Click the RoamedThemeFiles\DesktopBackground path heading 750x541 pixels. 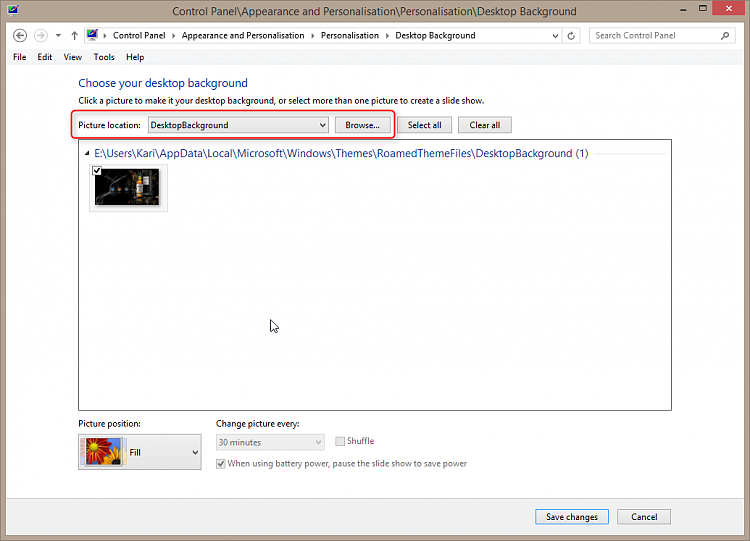click(x=341, y=154)
